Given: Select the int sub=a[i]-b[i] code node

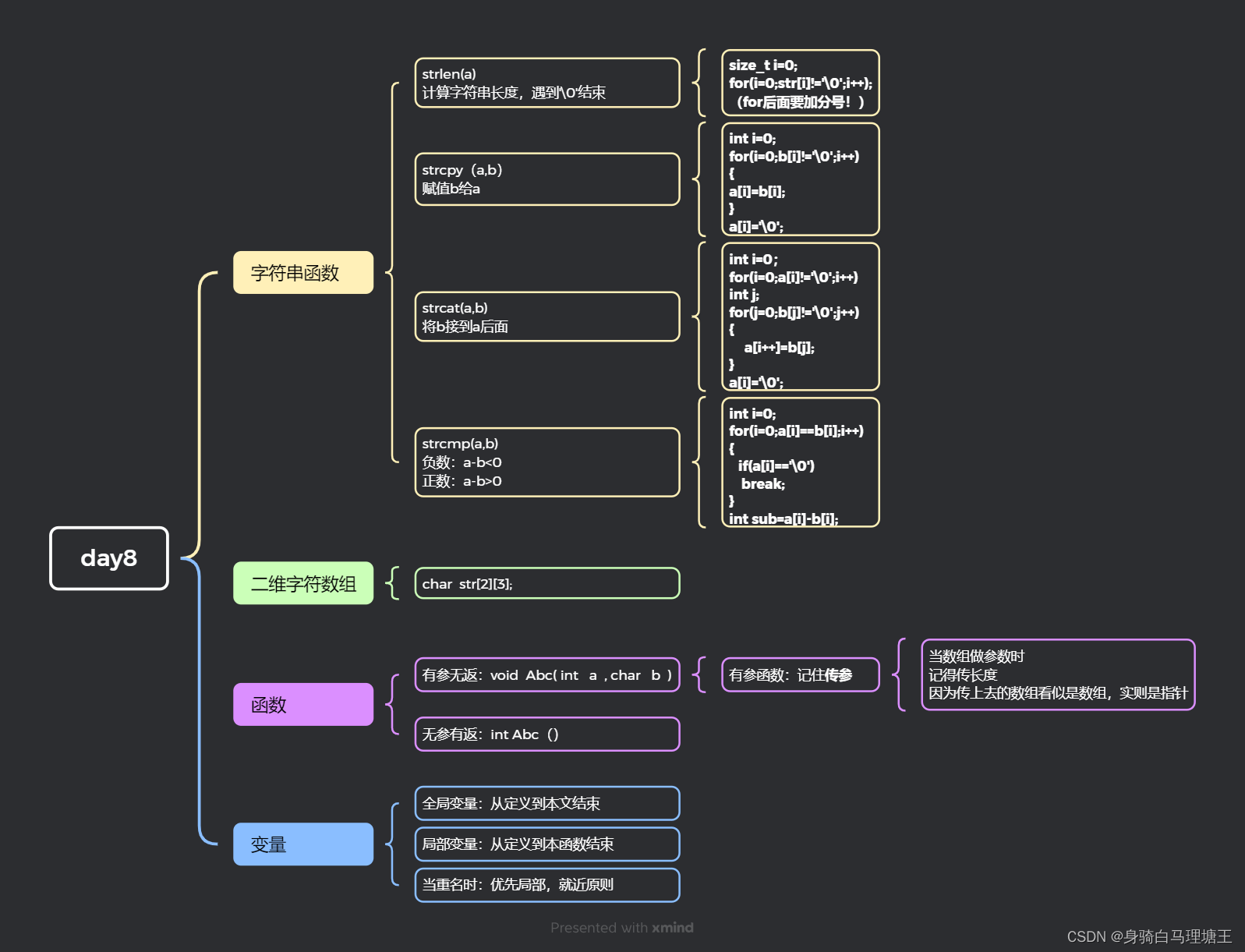Looking at the screenshot, I should [x=801, y=462].
